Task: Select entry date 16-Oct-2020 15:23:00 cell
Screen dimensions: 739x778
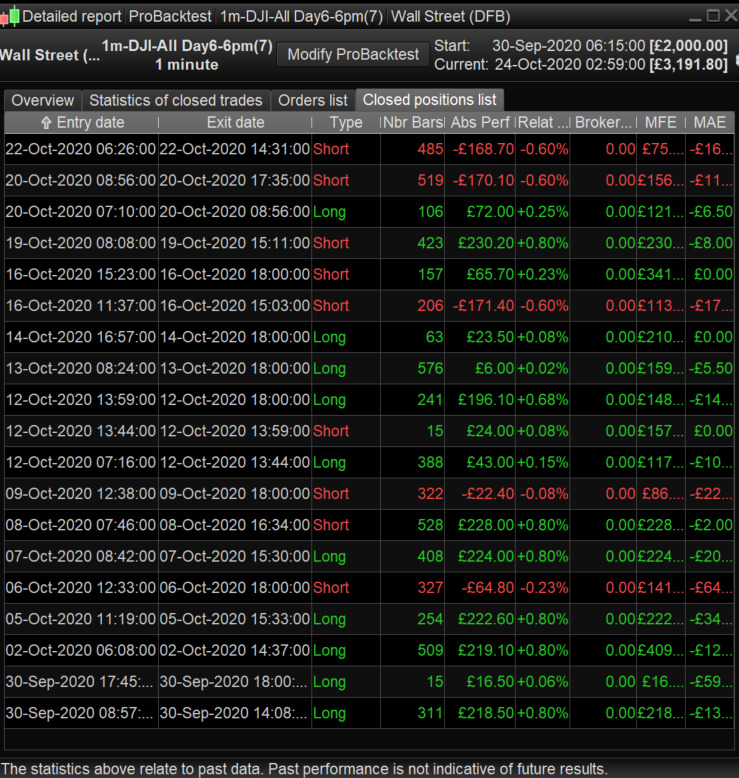Action: point(81,274)
